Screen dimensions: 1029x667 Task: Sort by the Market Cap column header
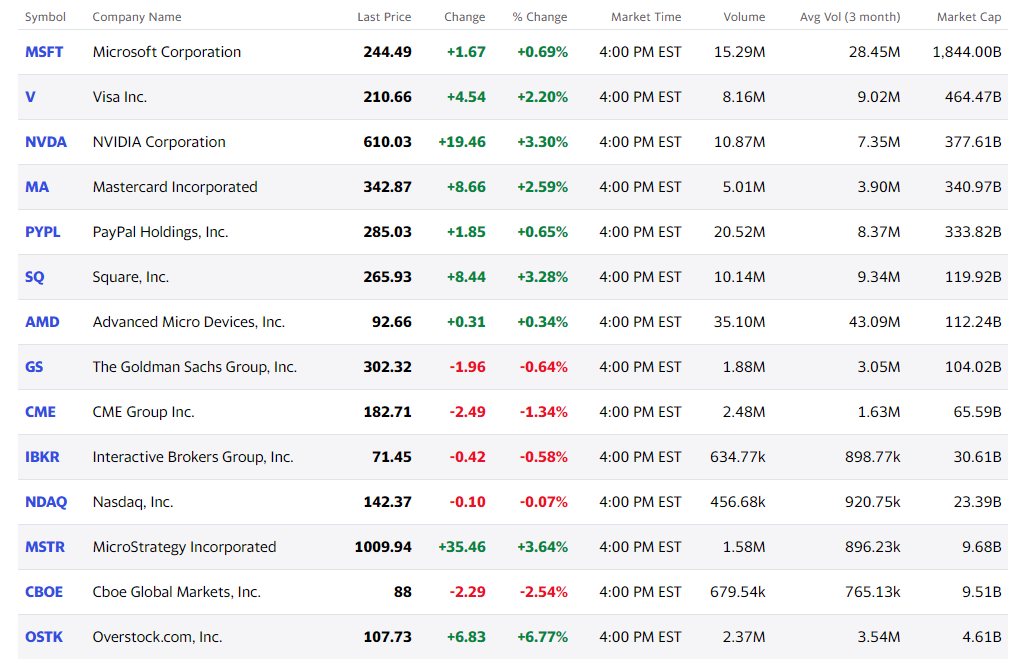pyautogui.click(x=969, y=17)
